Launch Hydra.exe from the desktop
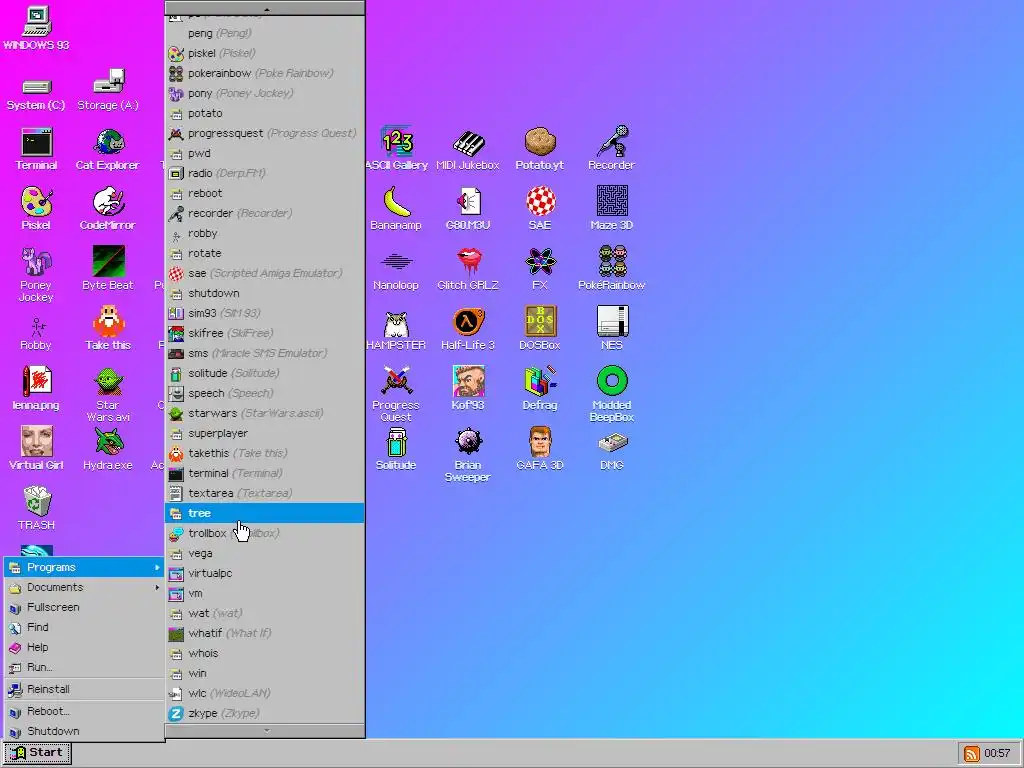1024x768 pixels. coord(108,449)
